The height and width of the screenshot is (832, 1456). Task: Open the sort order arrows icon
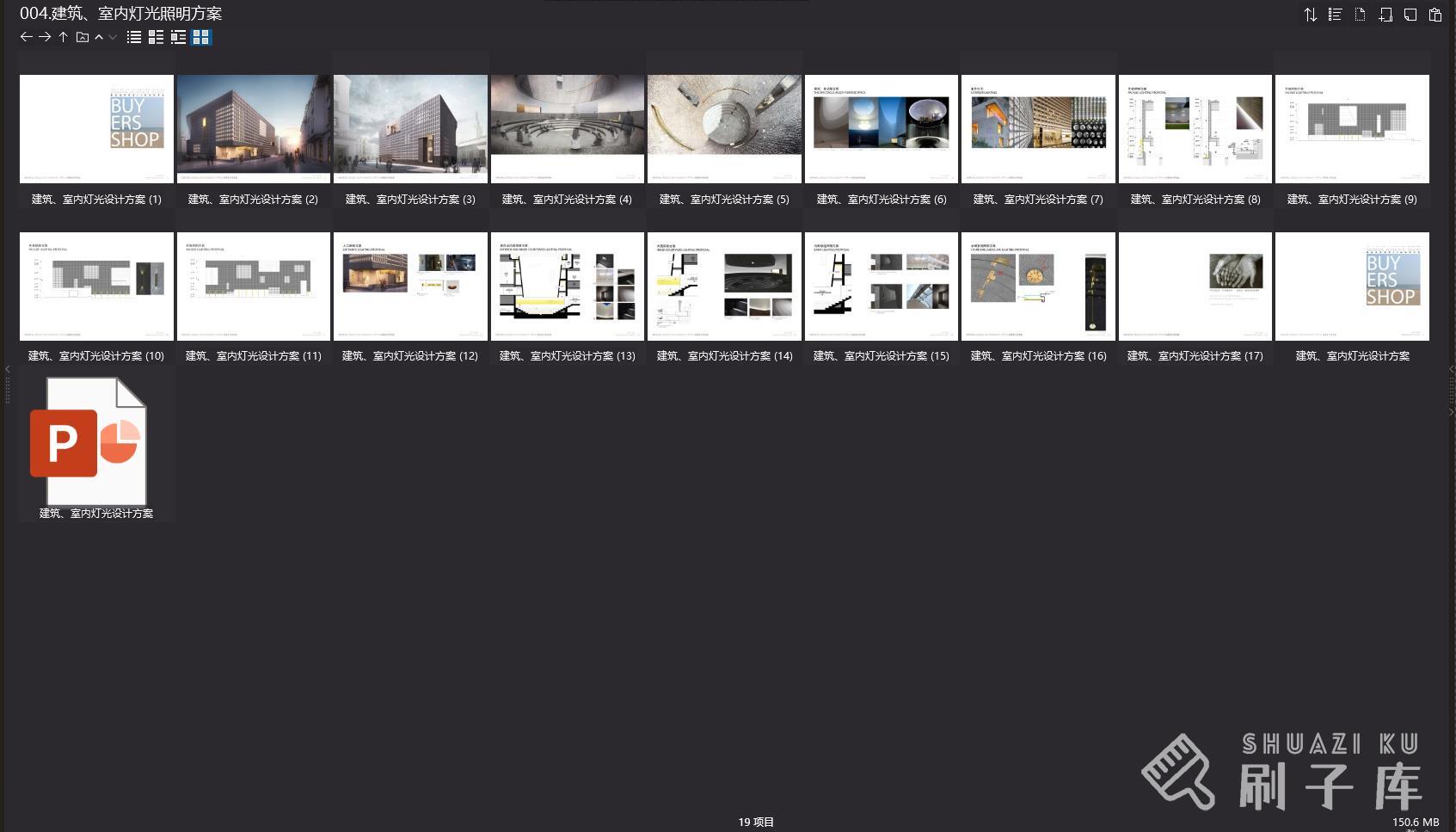[x=1310, y=15]
